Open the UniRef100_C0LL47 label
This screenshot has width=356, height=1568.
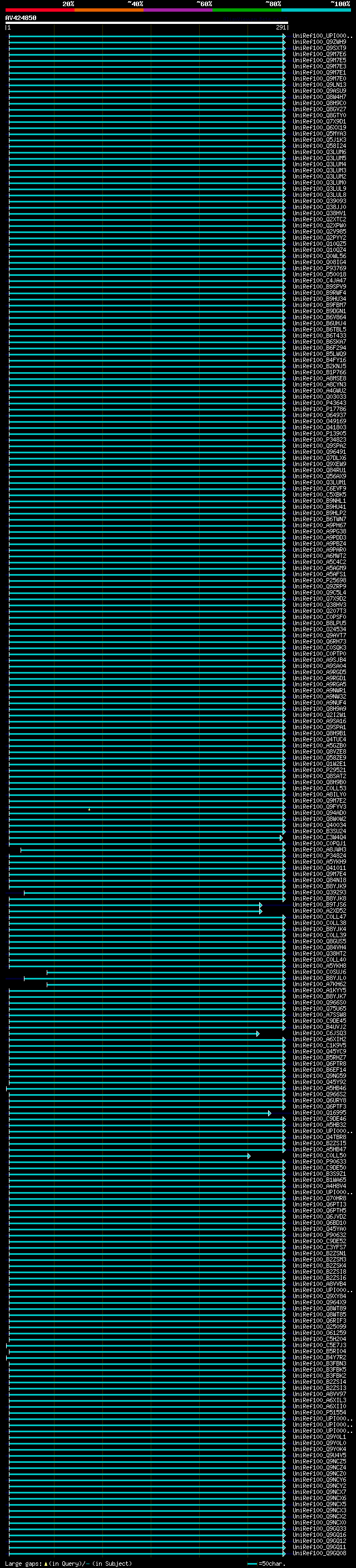(319, 917)
